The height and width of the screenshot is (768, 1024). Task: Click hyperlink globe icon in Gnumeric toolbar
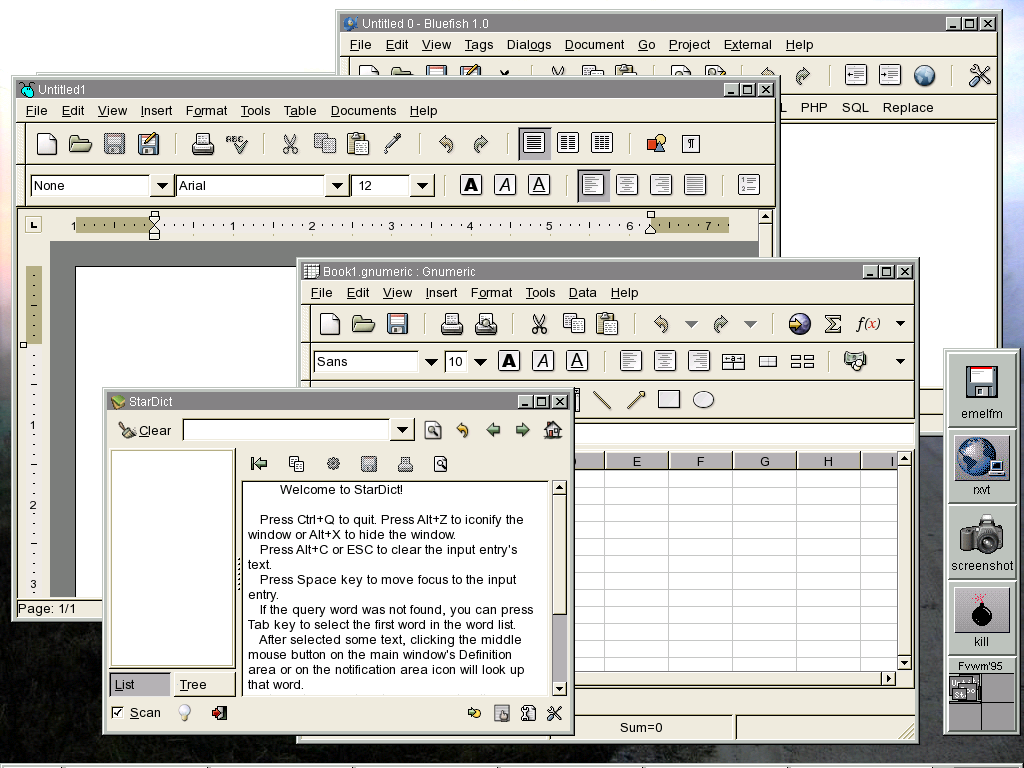coord(799,323)
